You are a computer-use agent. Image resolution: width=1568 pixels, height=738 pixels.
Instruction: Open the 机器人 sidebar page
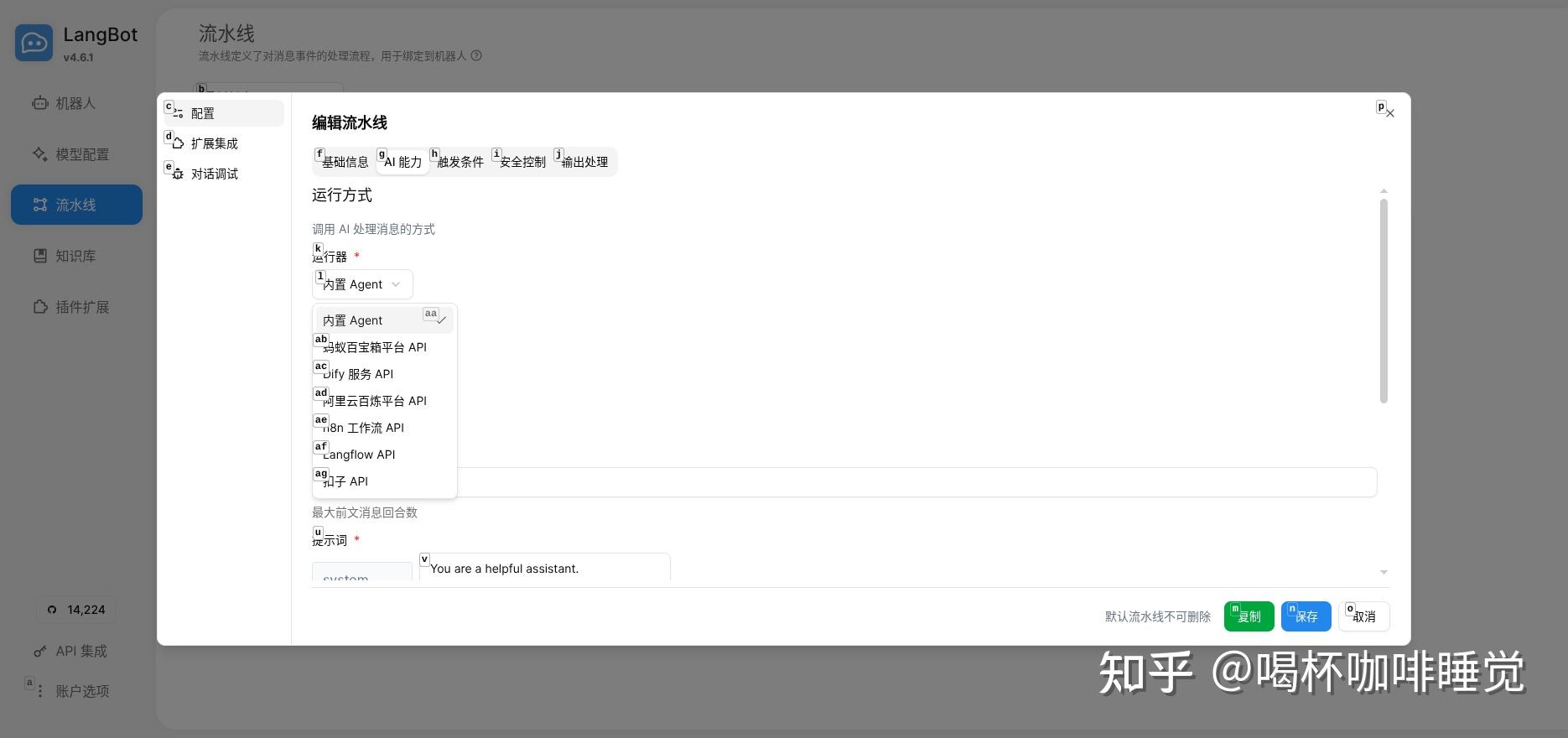pyautogui.click(x=76, y=103)
